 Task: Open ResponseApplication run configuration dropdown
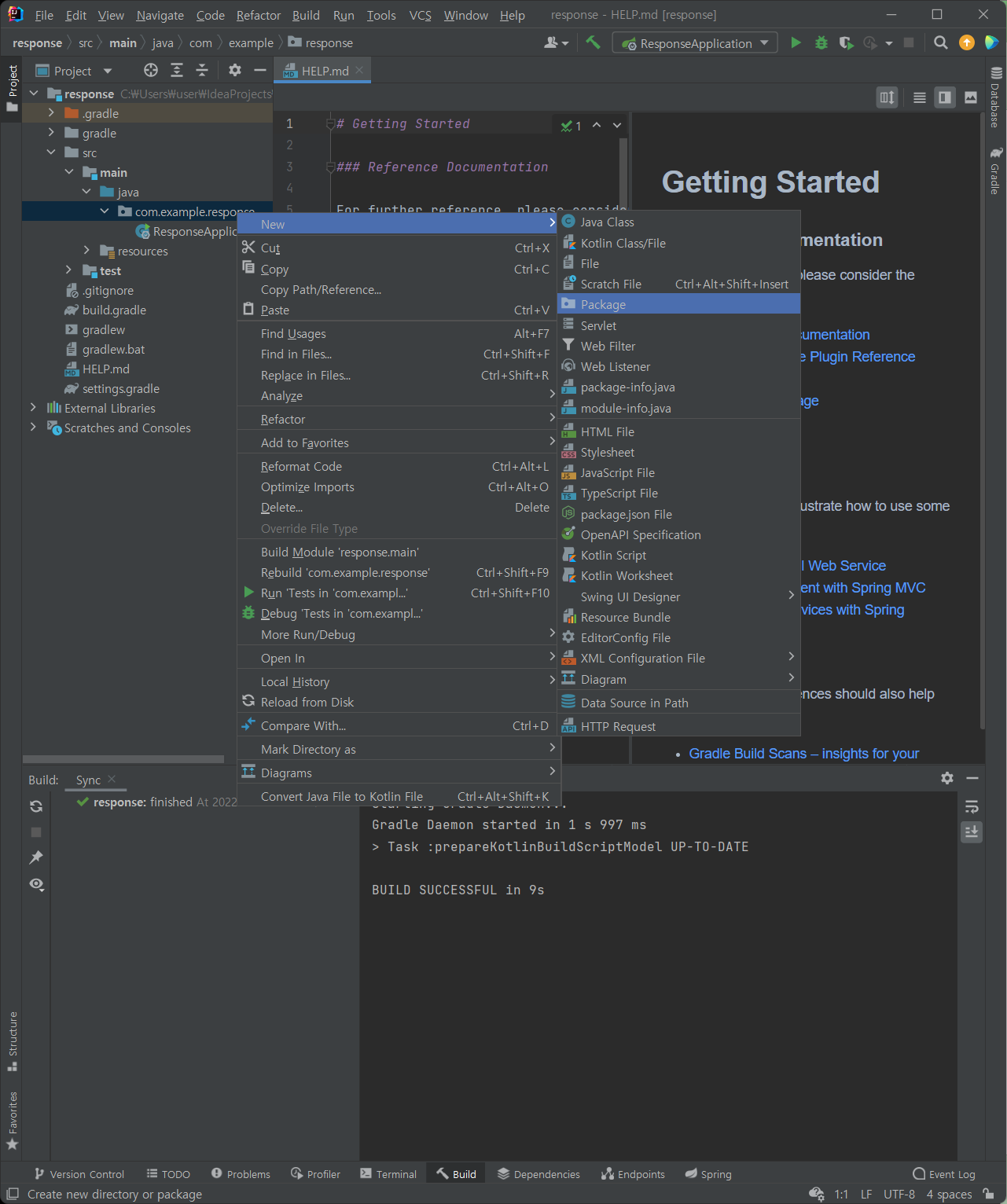[695, 42]
